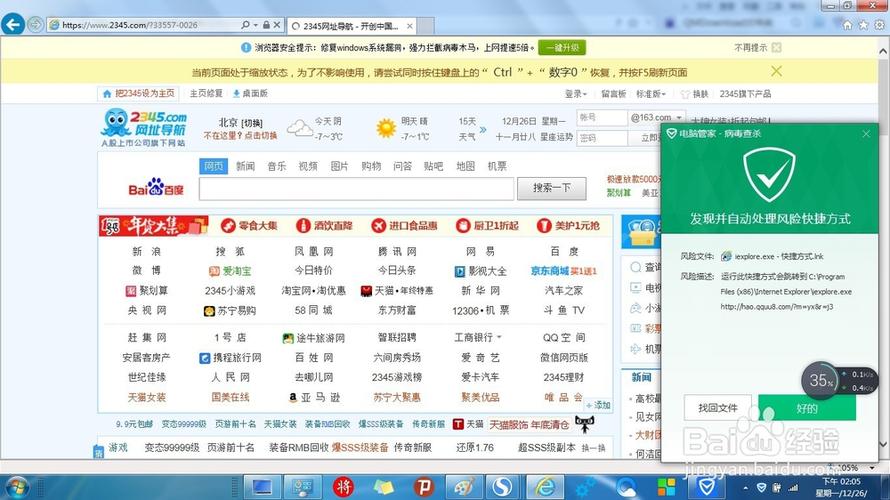Click the 好的 green button
The image size is (890, 500).
tap(807, 408)
